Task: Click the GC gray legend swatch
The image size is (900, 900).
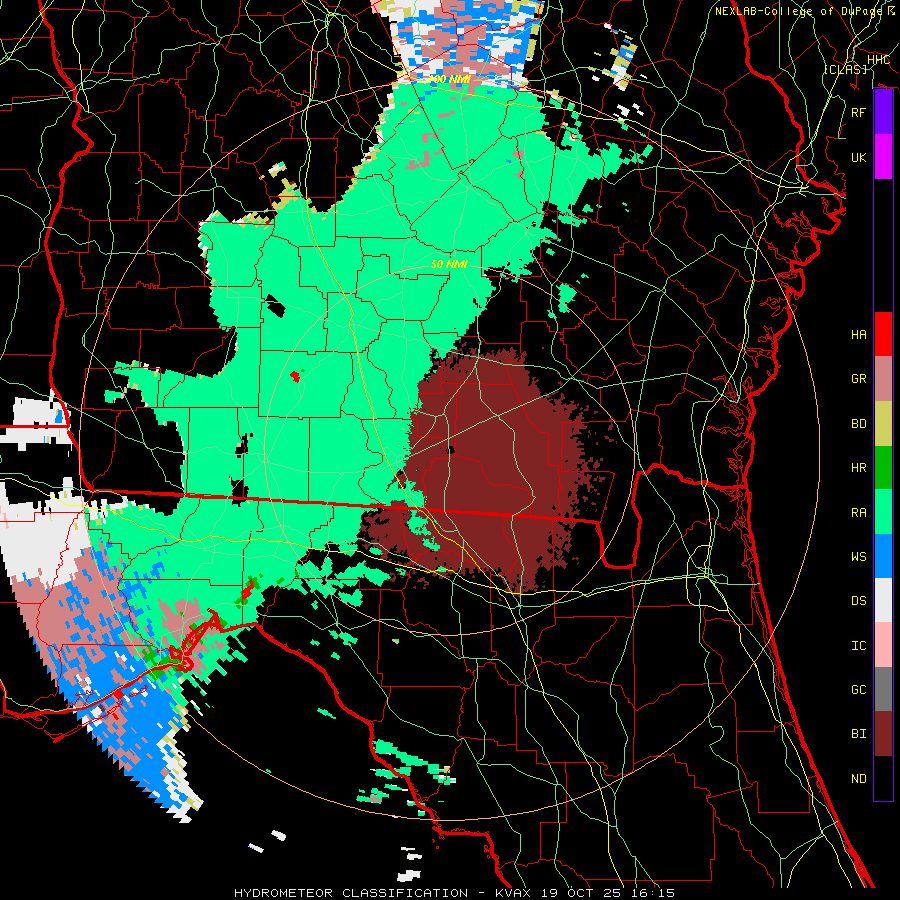Action: coord(883,689)
